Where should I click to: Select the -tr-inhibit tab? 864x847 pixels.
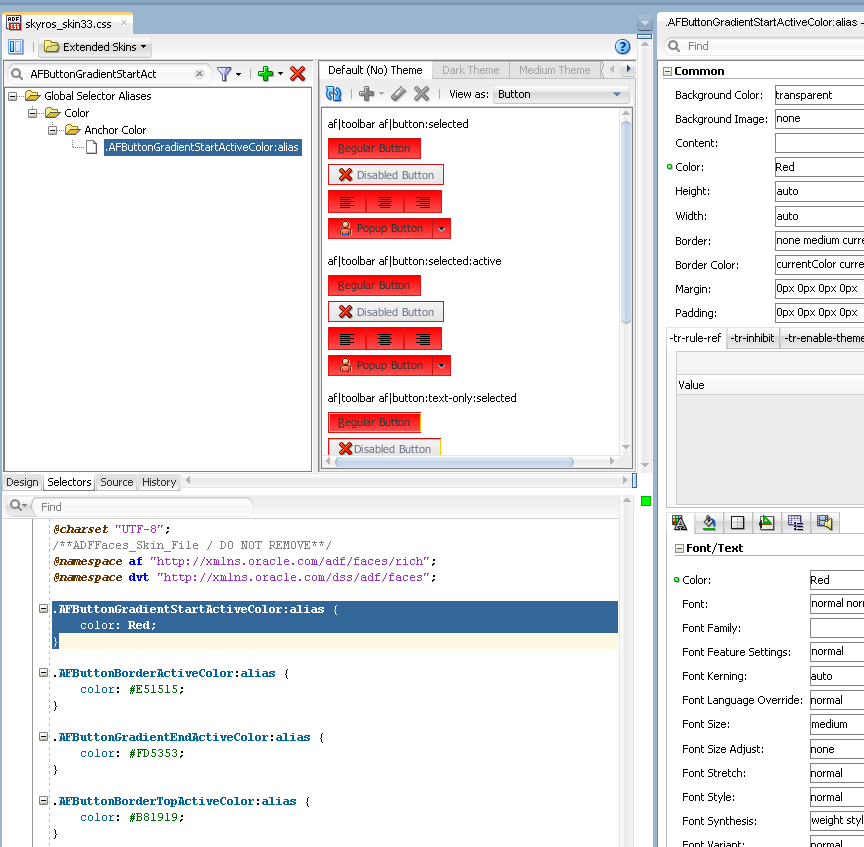point(752,338)
